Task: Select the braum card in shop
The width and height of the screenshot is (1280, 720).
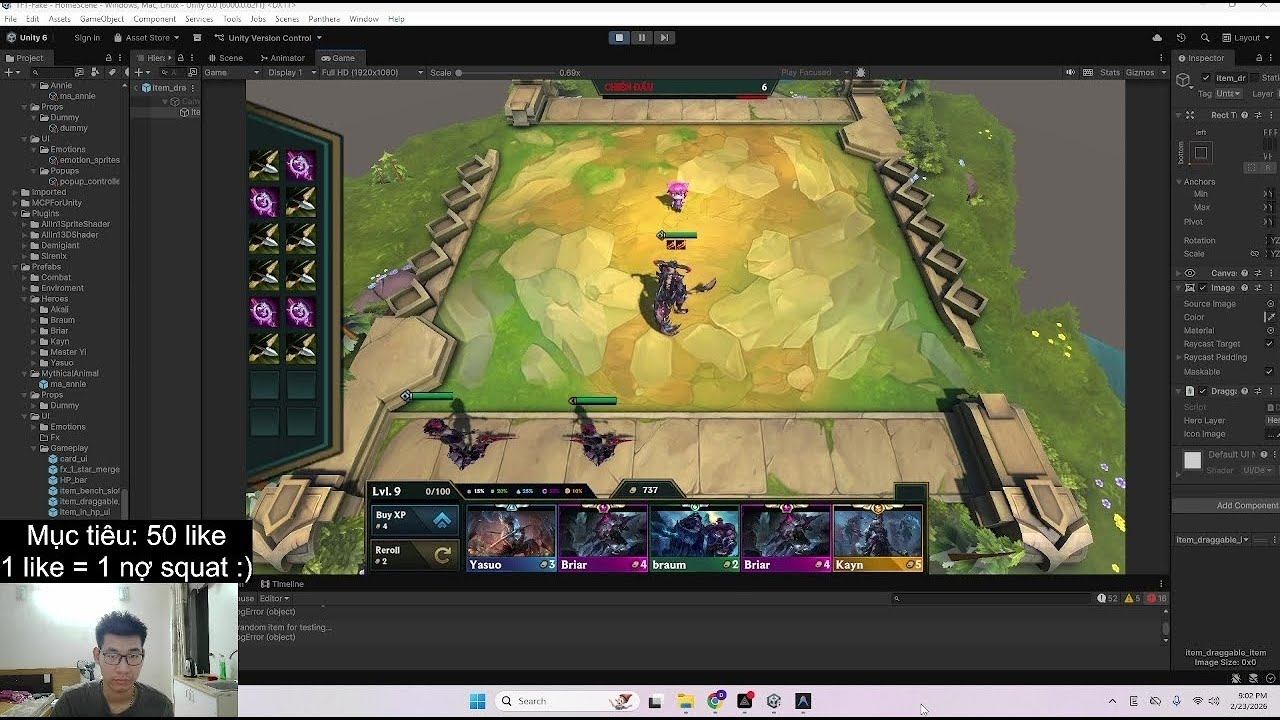Action: tap(694, 538)
